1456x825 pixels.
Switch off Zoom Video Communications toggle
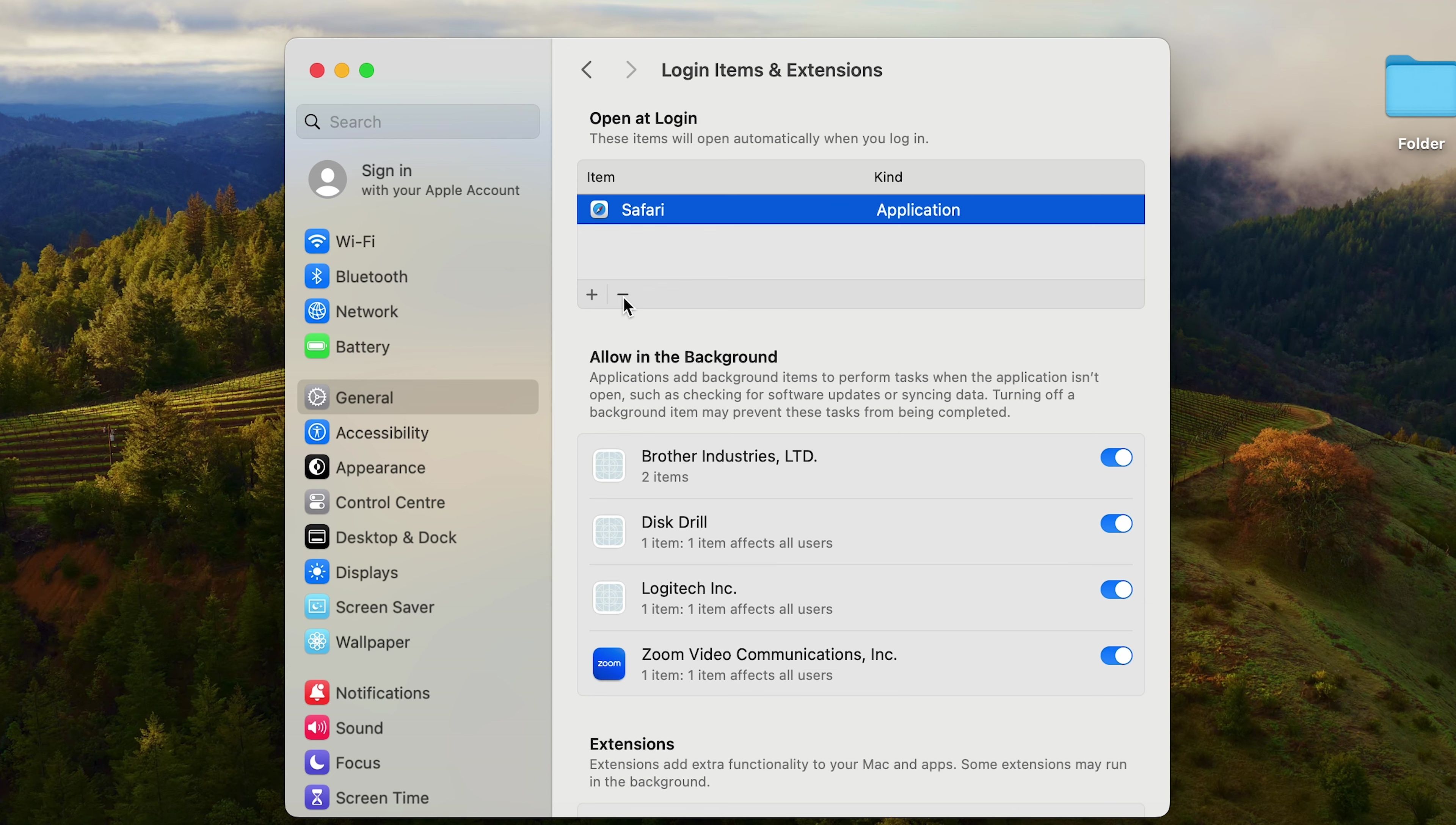pos(1116,656)
